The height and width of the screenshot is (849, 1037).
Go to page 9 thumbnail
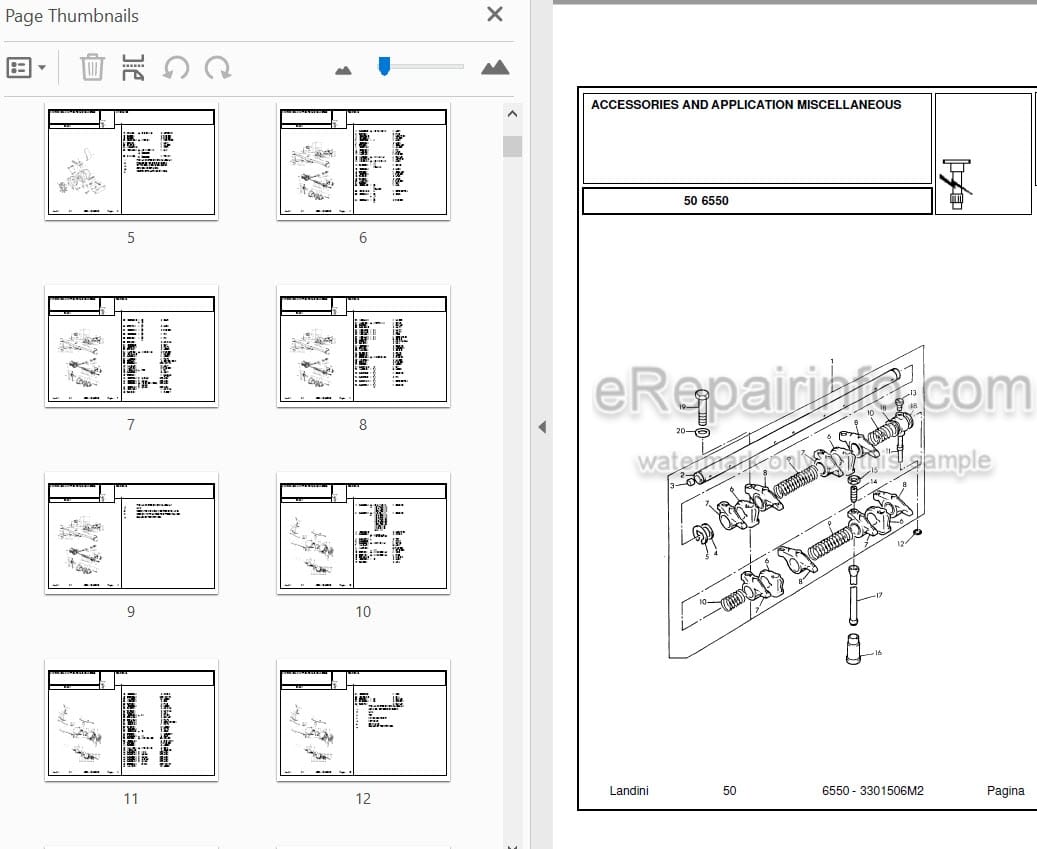tap(131, 533)
